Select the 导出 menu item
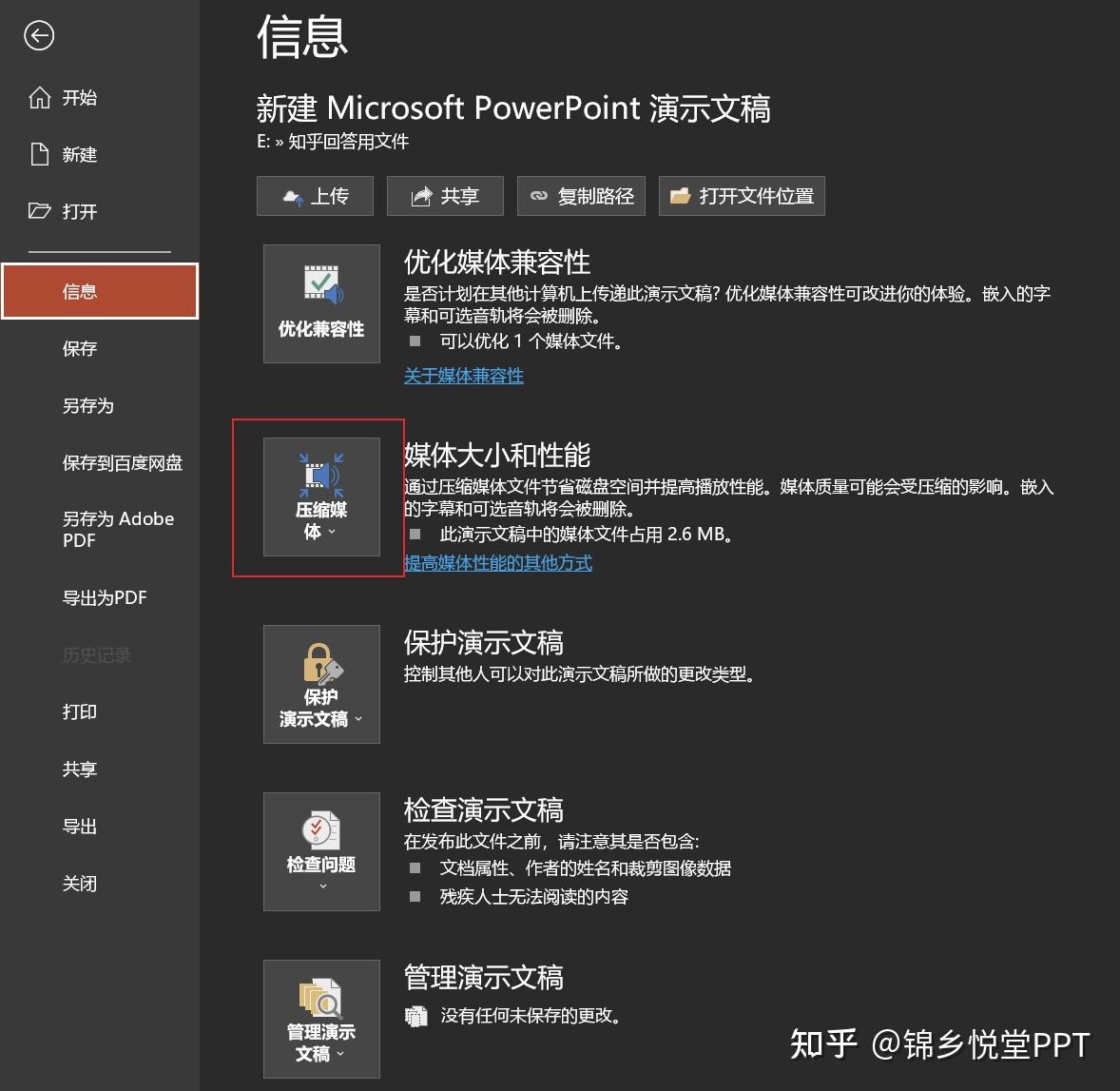This screenshot has height=1091, width=1120. tap(79, 826)
